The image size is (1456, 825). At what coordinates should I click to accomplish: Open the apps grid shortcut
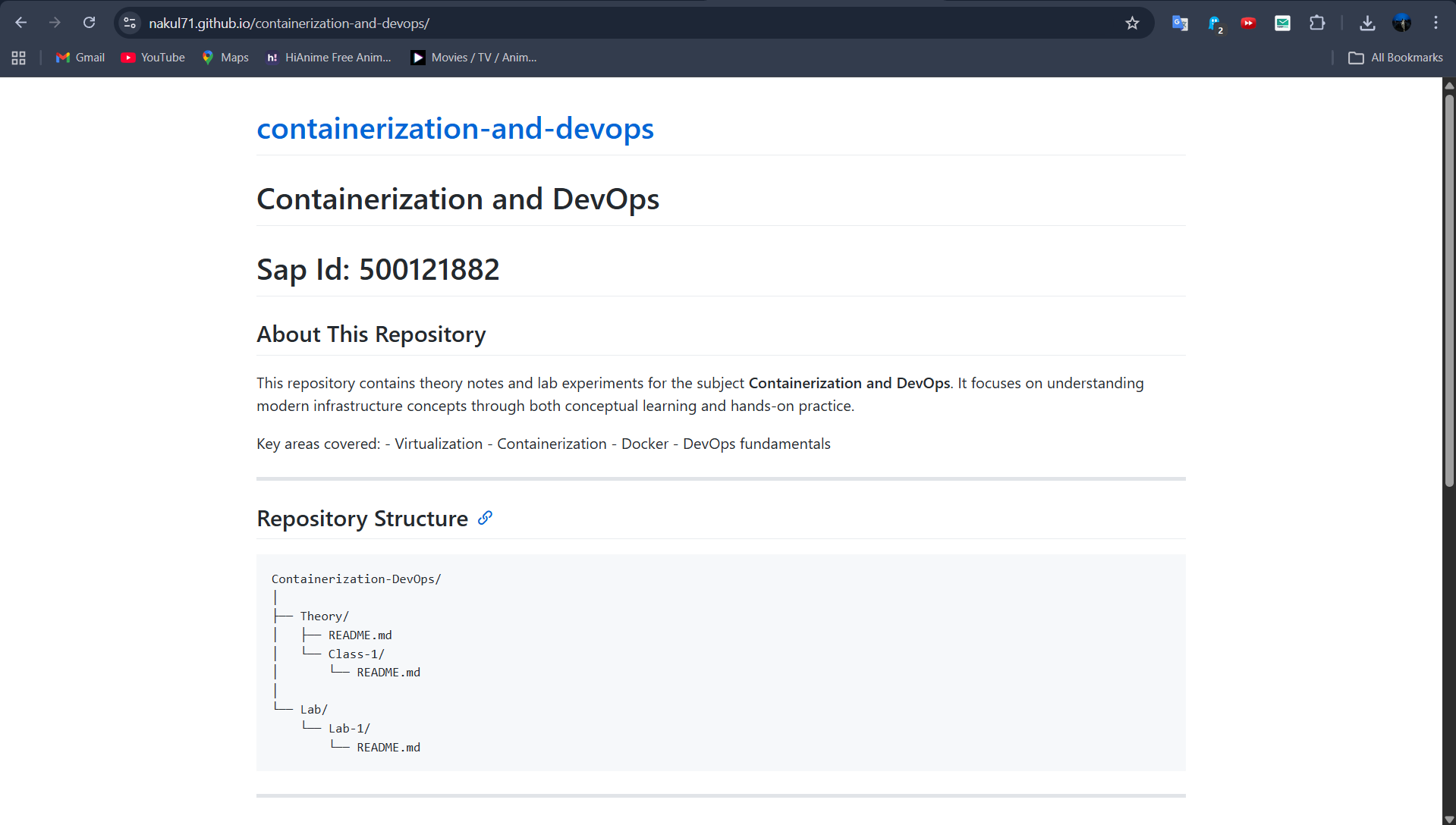(x=19, y=58)
